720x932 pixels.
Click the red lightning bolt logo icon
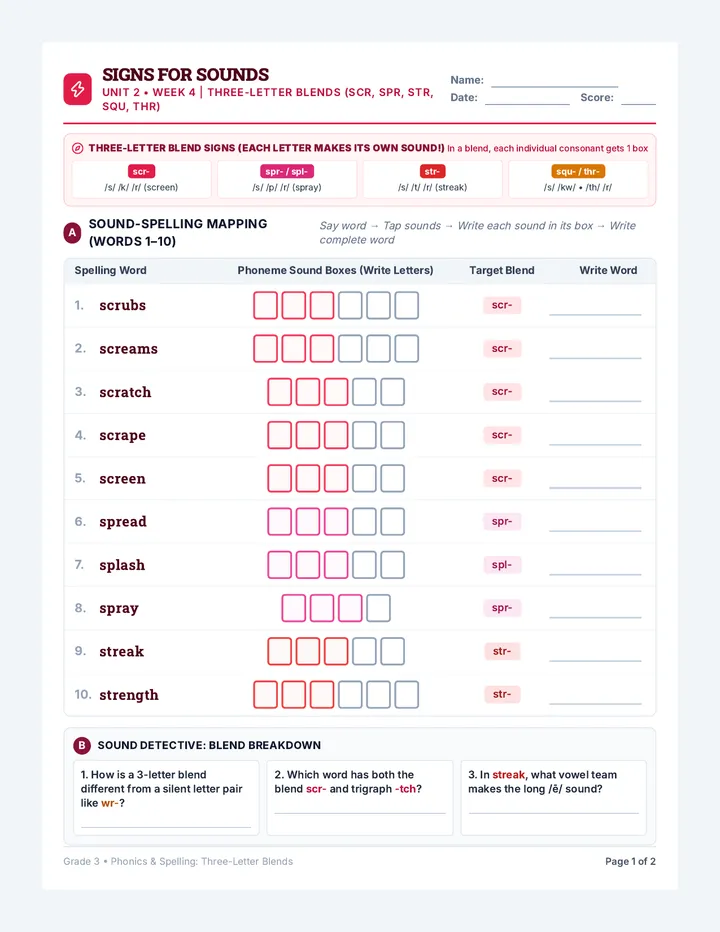77,89
